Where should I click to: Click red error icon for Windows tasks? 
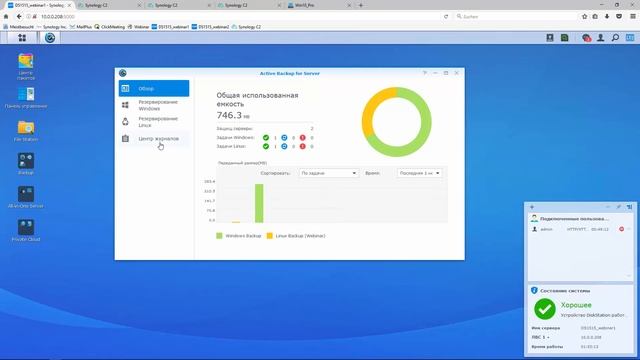[x=302, y=138]
